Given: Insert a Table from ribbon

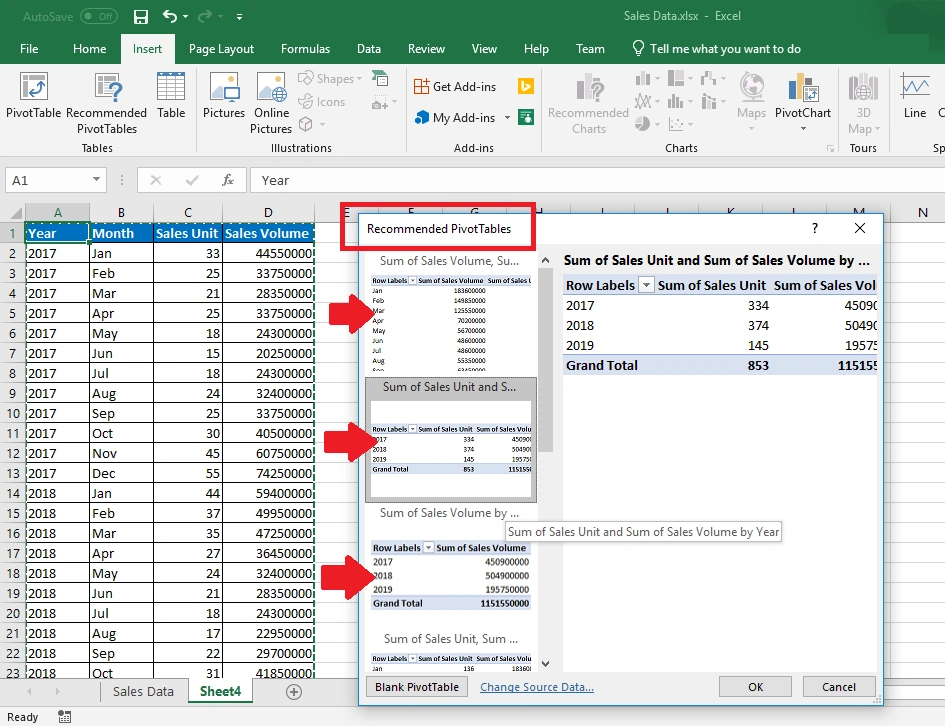Looking at the screenshot, I should (x=171, y=95).
